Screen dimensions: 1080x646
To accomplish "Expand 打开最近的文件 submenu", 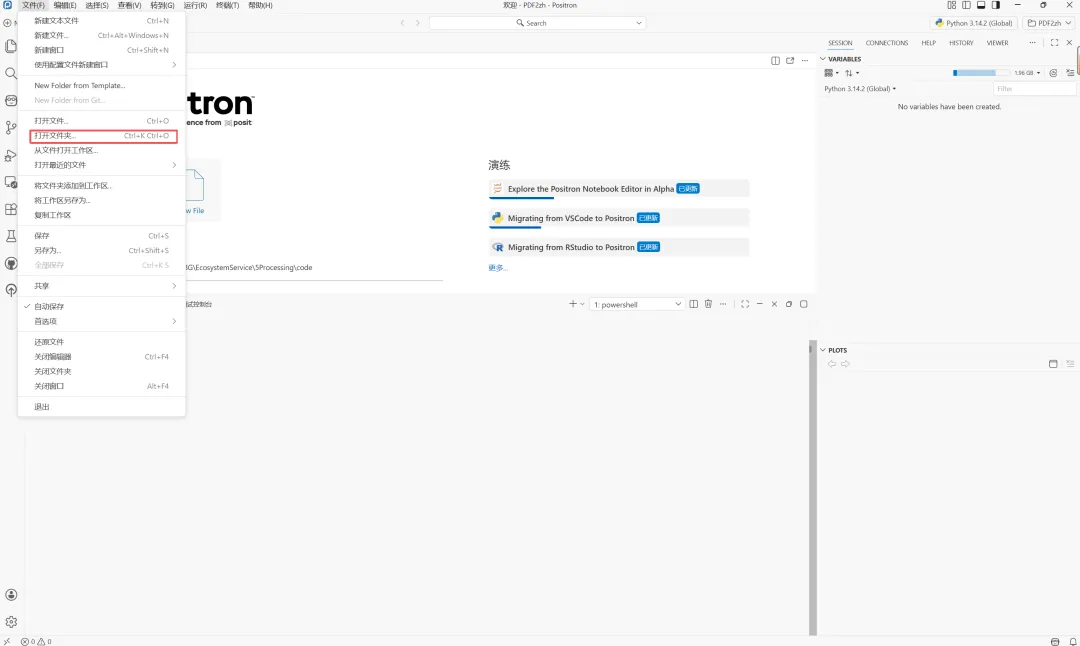I will (x=101, y=165).
